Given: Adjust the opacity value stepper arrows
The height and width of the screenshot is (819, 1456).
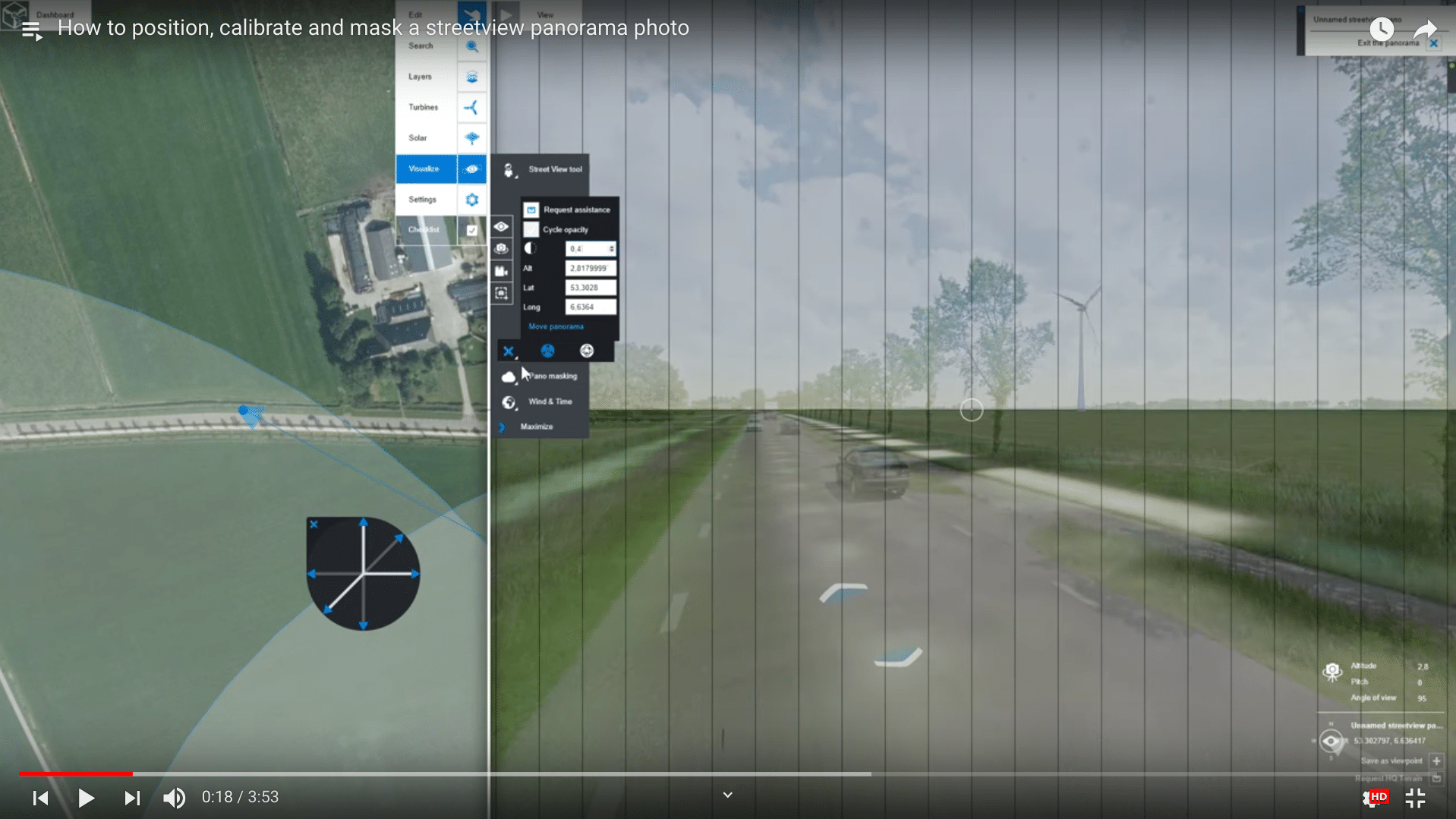Looking at the screenshot, I should [x=611, y=249].
